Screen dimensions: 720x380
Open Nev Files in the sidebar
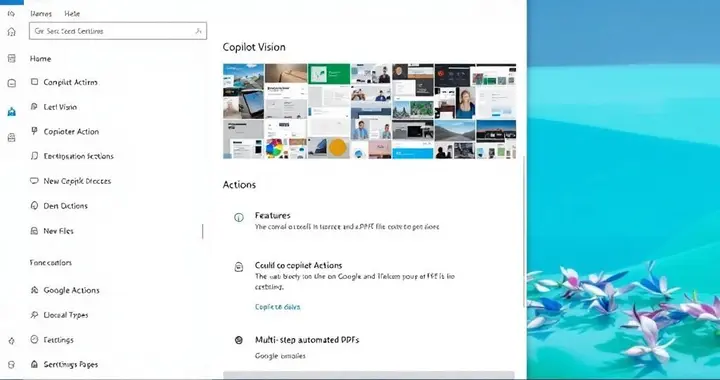pos(58,231)
